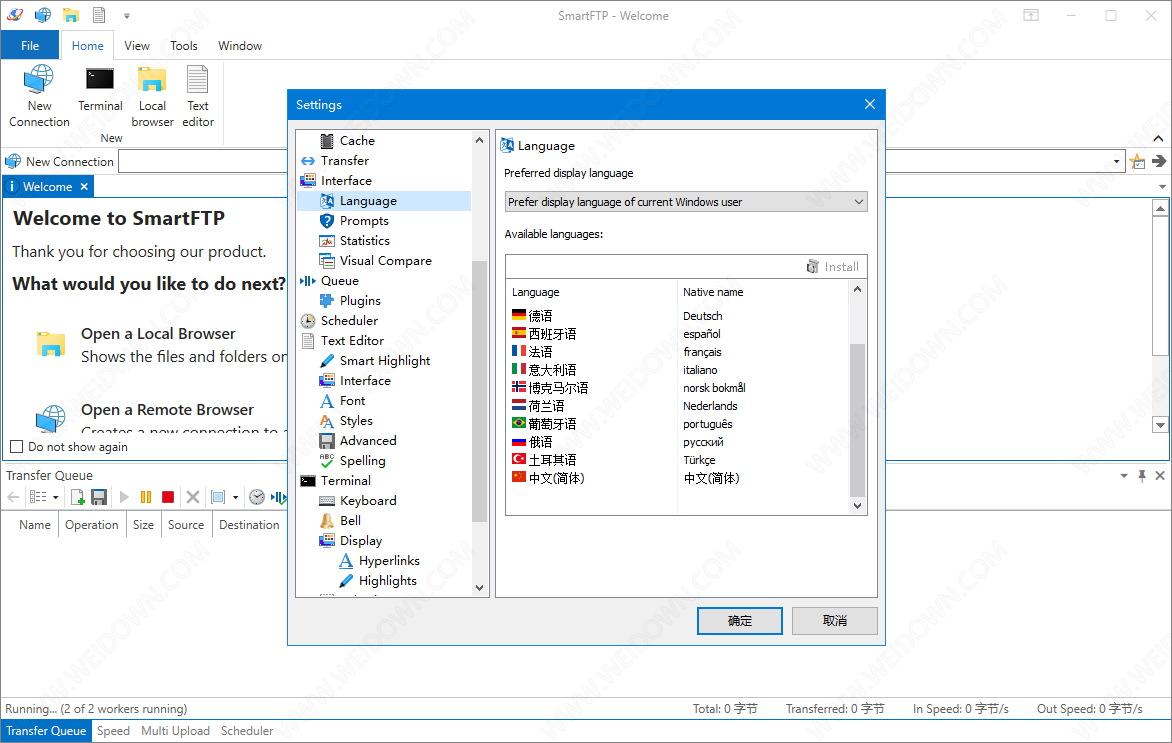Expand the address bar dropdown arrow

click(1117, 161)
